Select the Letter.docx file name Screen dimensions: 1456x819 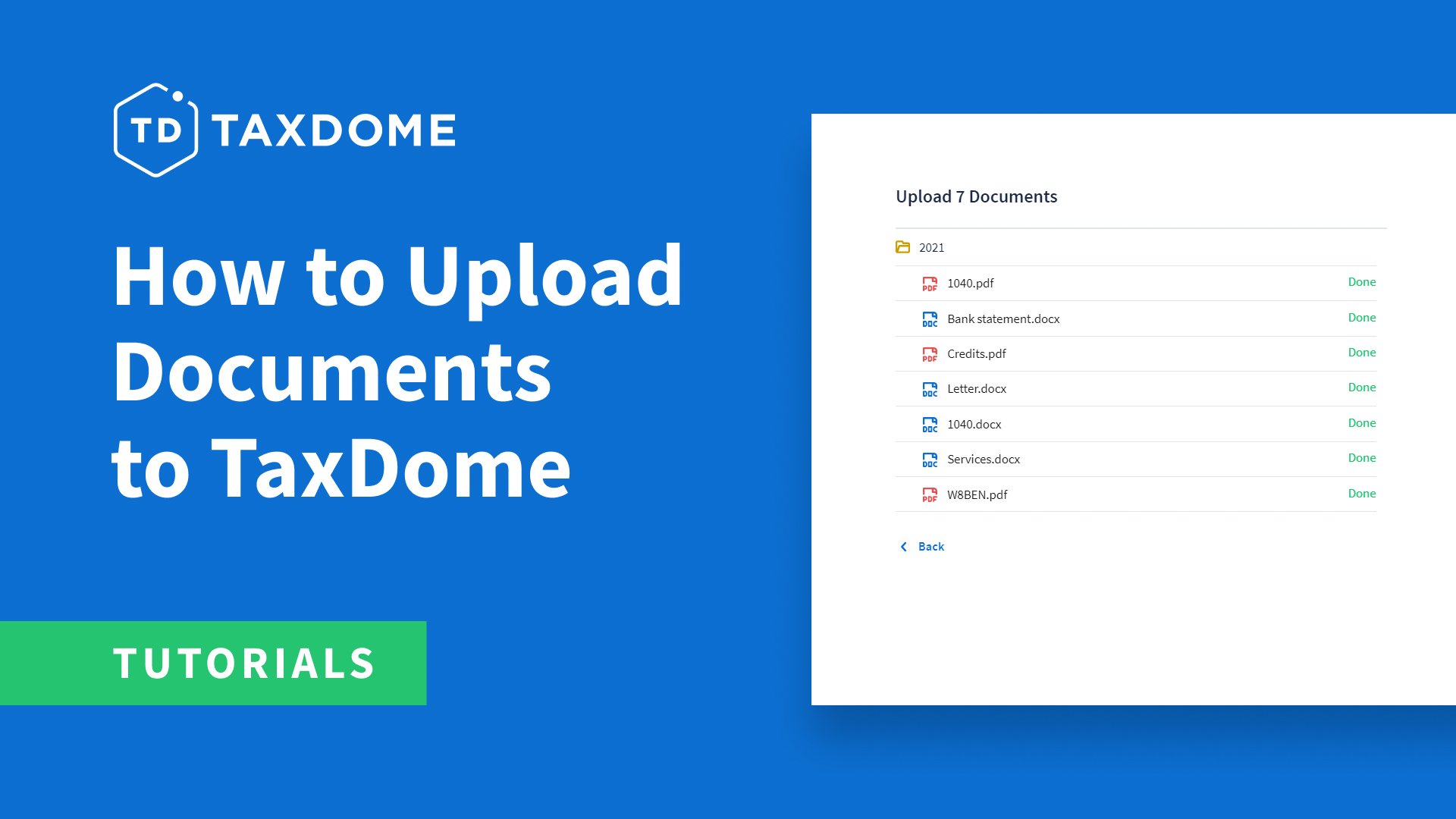coord(977,389)
